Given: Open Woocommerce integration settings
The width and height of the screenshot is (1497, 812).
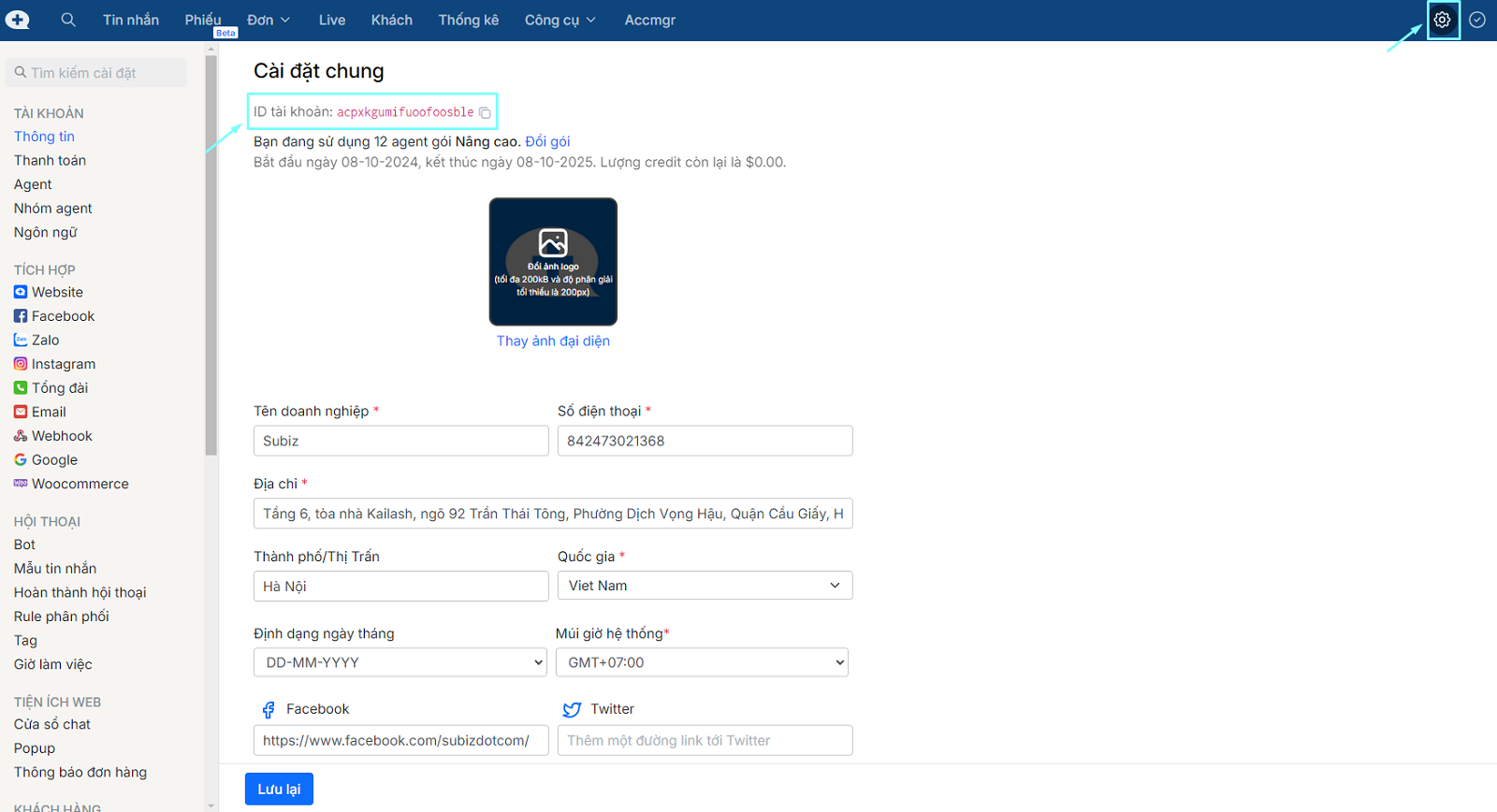Looking at the screenshot, I should (80, 484).
